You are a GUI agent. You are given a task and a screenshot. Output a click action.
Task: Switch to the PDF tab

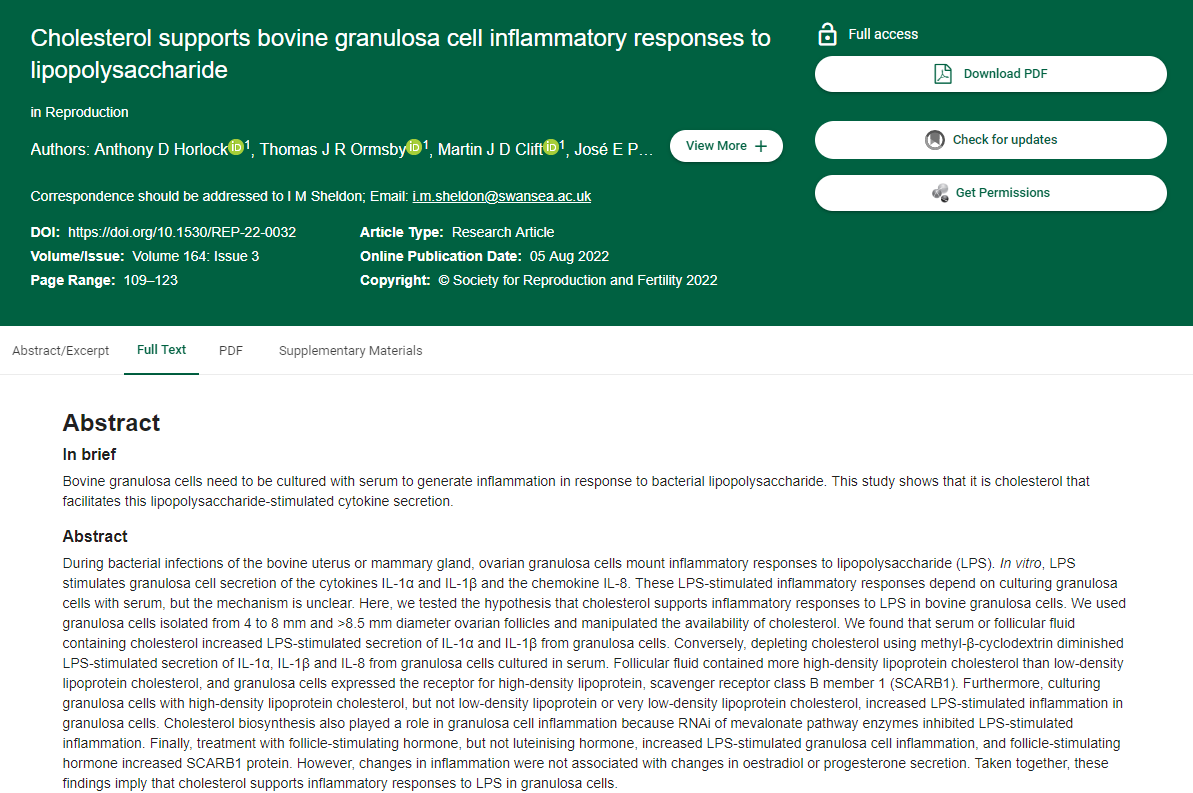pyautogui.click(x=231, y=351)
